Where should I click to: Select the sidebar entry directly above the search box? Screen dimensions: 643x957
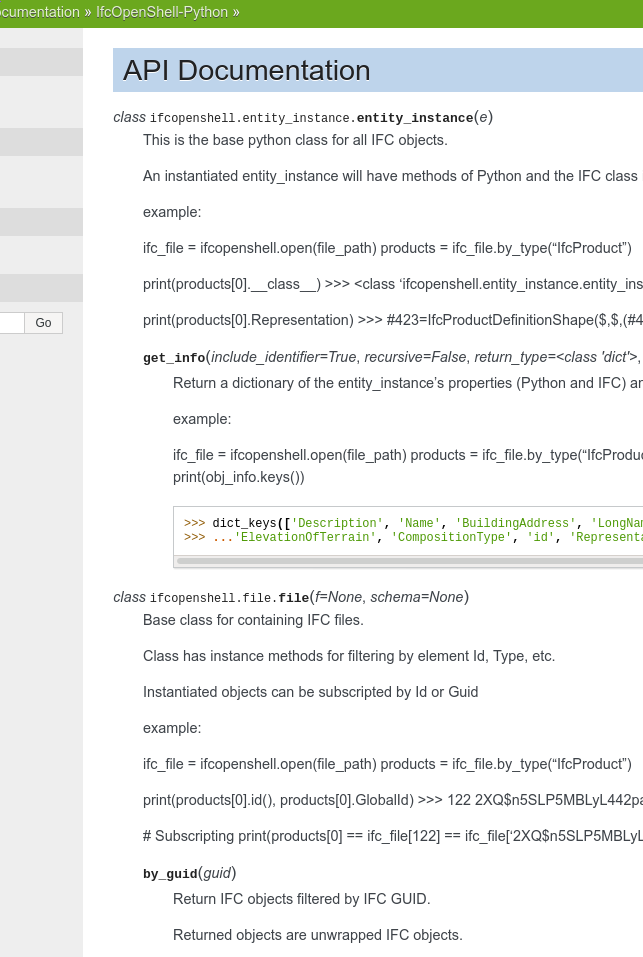[x=40, y=287]
